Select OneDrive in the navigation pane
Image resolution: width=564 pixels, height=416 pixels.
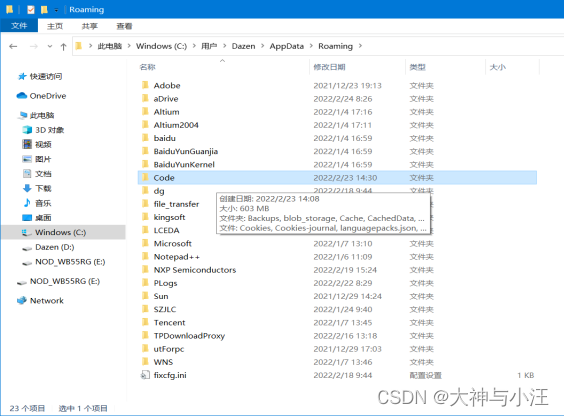pos(48,96)
